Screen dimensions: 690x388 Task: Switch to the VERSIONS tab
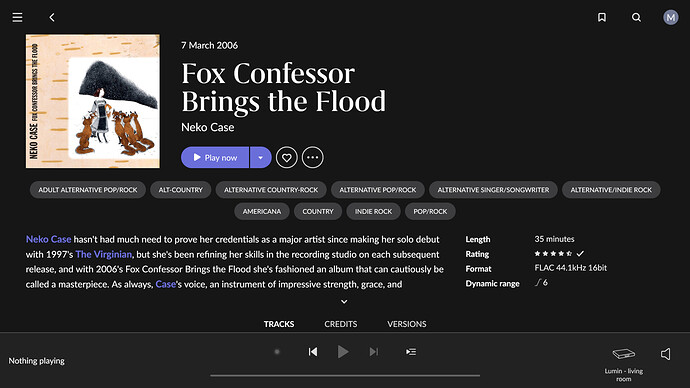pyautogui.click(x=407, y=324)
